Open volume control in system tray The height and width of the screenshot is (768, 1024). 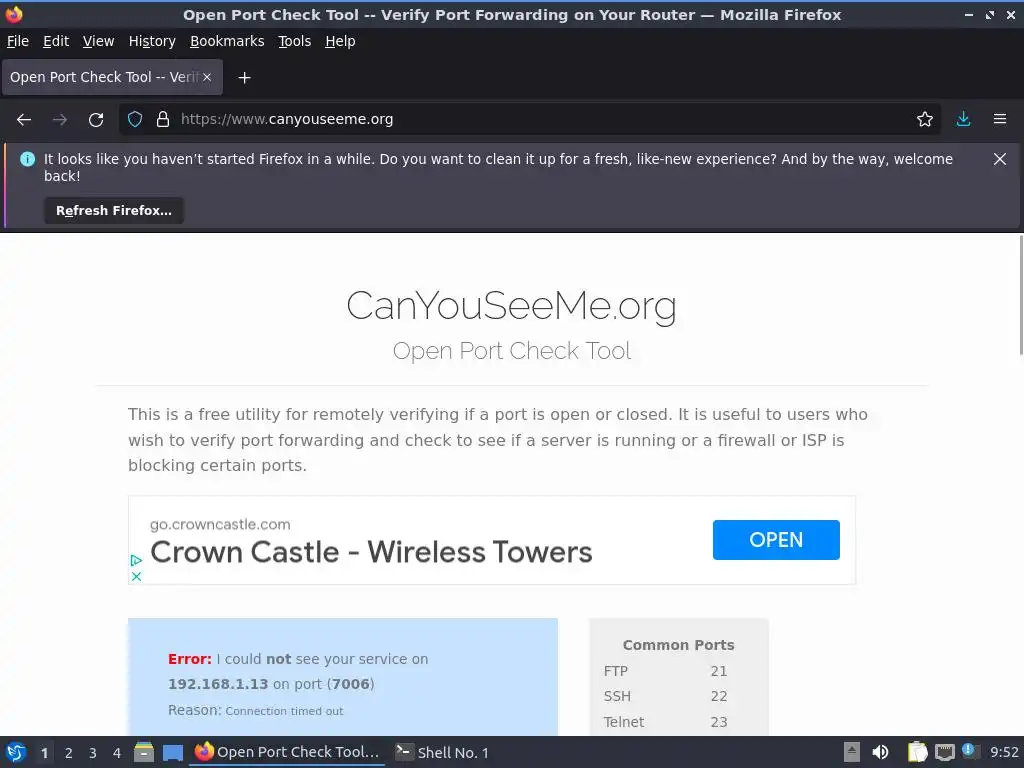[x=880, y=752]
